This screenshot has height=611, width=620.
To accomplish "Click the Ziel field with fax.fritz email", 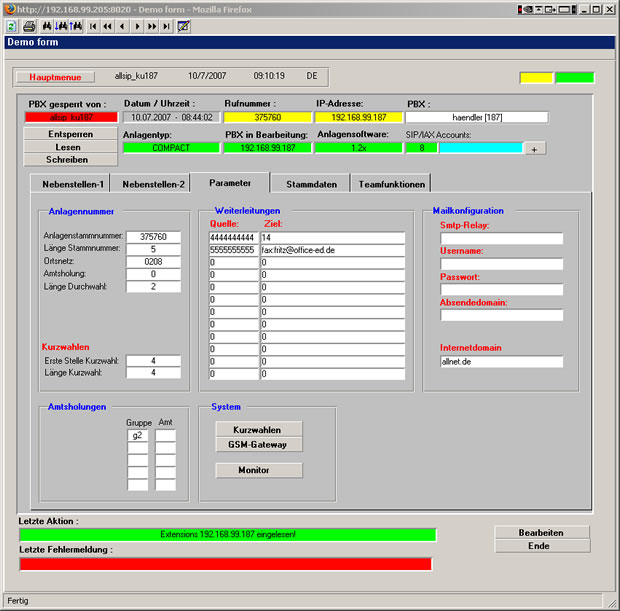I will pos(333,250).
